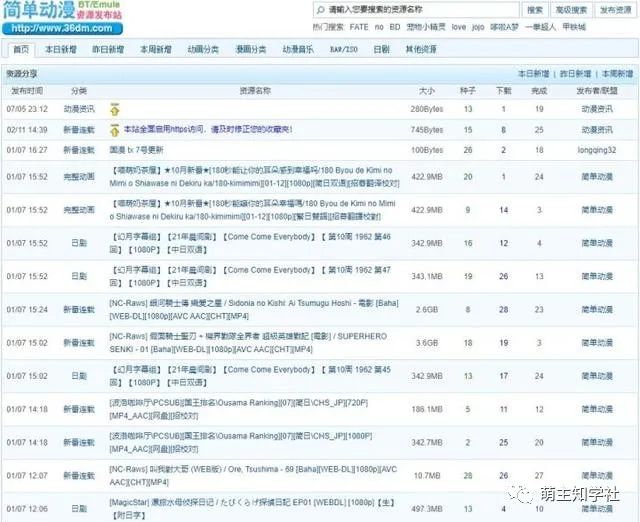
Task: Open the 日剧 navigation tab
Action: pyautogui.click(x=381, y=49)
